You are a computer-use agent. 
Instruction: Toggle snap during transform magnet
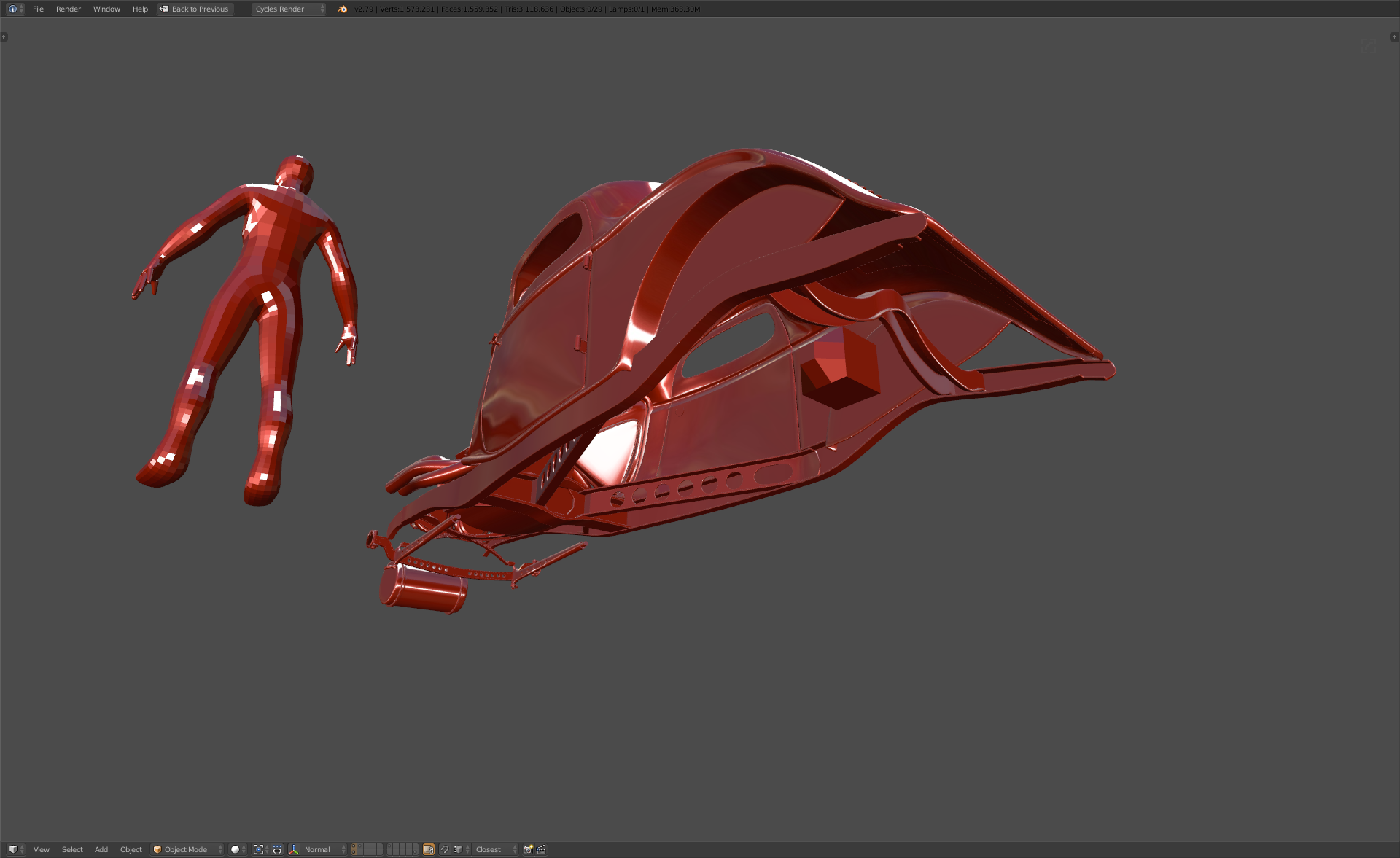click(x=444, y=849)
